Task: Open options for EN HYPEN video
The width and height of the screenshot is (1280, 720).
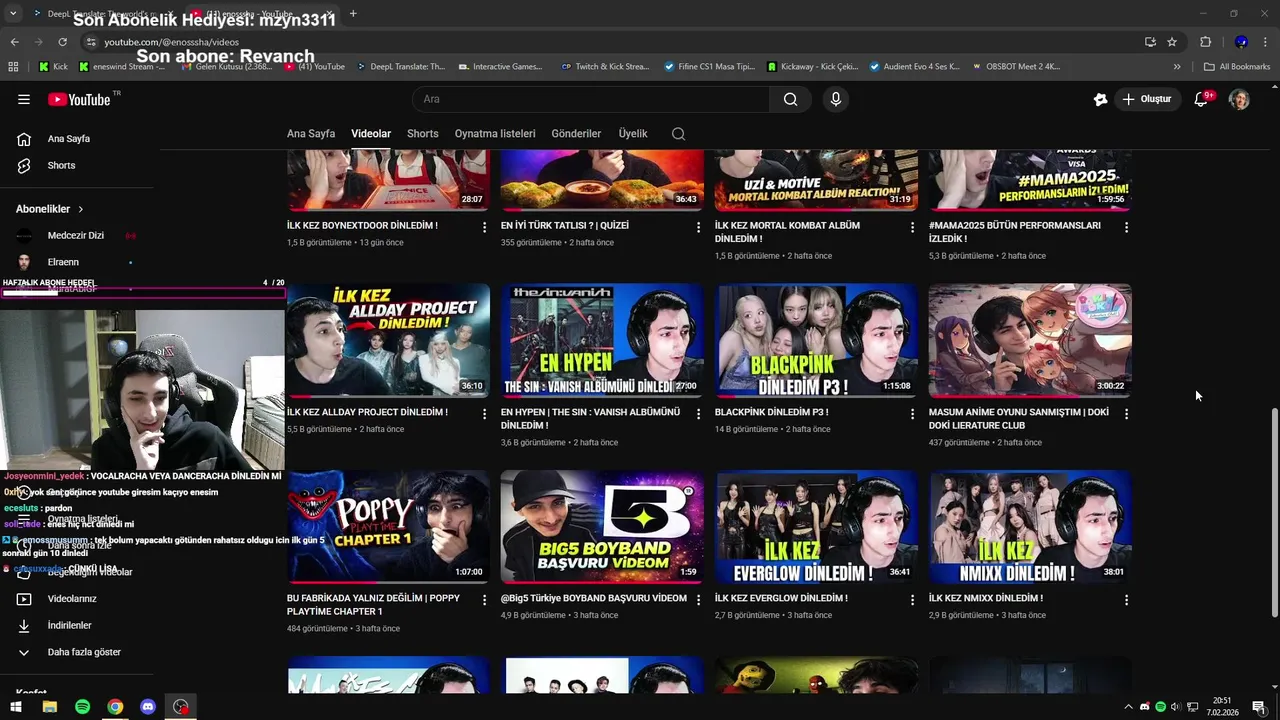Action: (698, 414)
